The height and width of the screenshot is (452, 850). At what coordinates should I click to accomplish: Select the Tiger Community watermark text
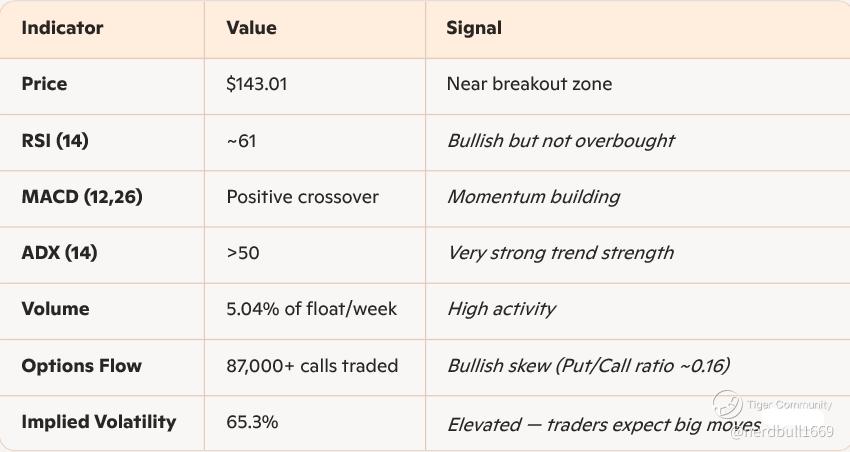tap(789, 404)
